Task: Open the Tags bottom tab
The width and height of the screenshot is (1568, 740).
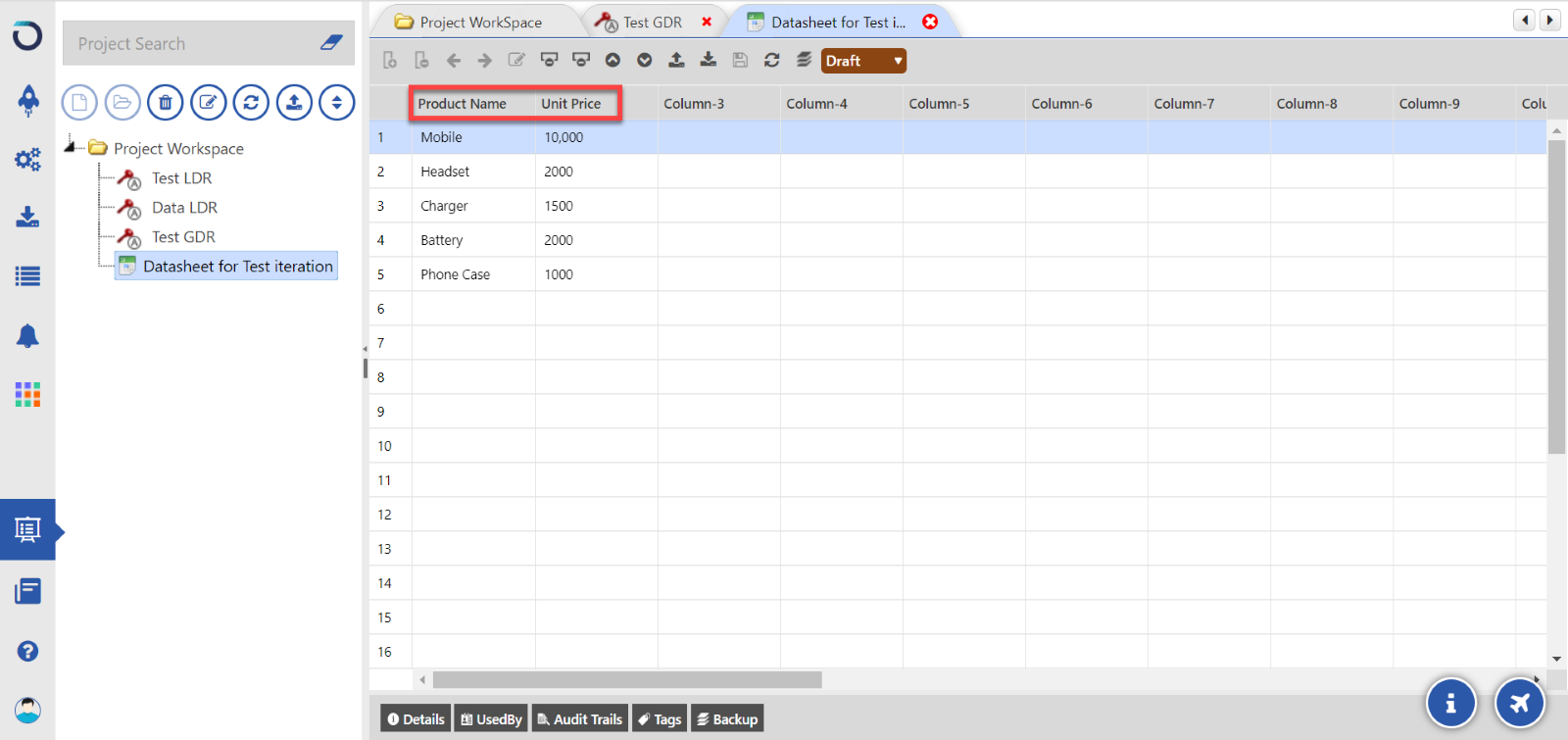Action: (x=660, y=719)
